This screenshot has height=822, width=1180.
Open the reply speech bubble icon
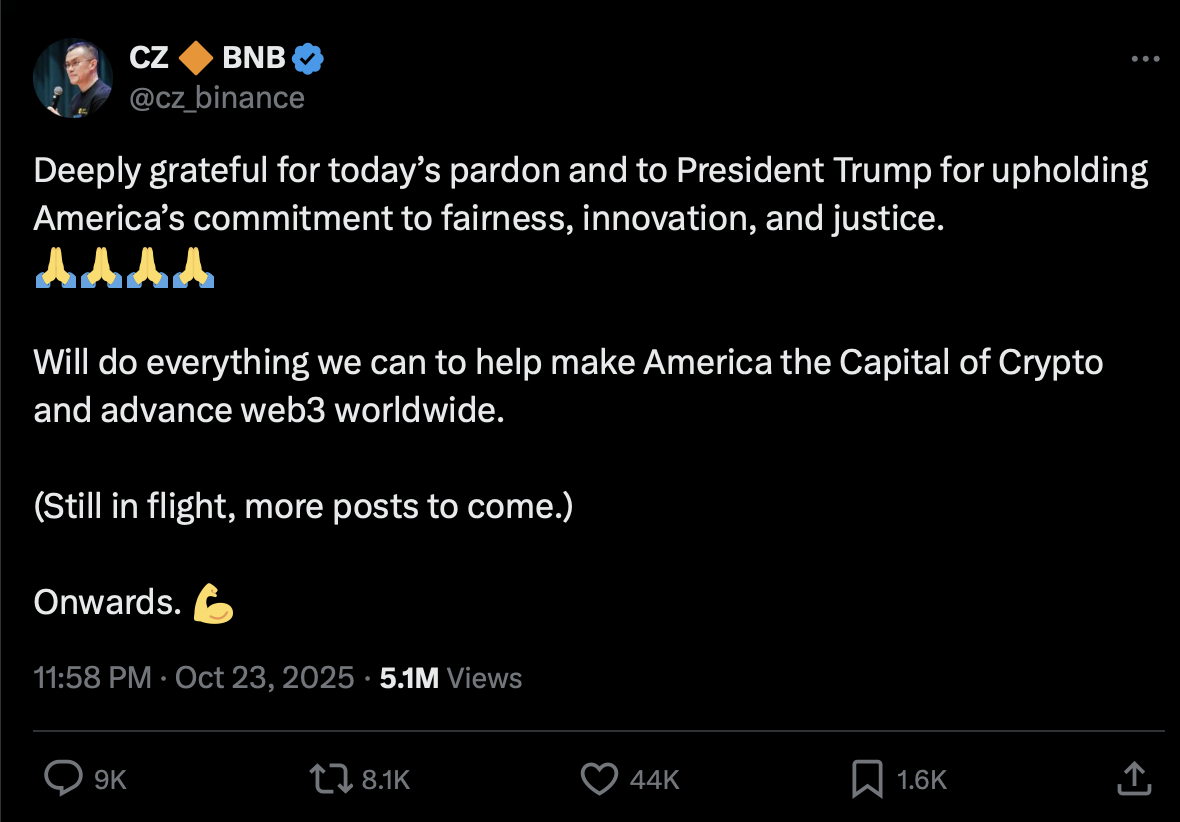(x=65, y=778)
